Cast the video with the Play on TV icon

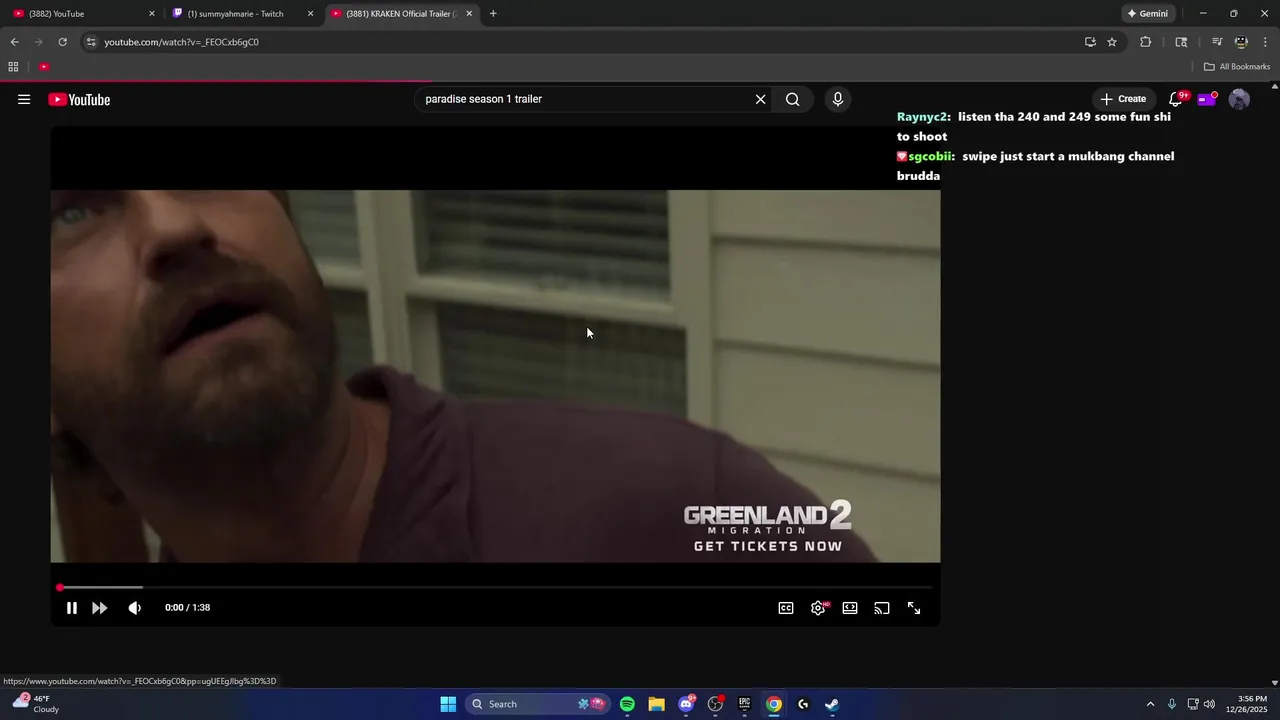click(882, 608)
